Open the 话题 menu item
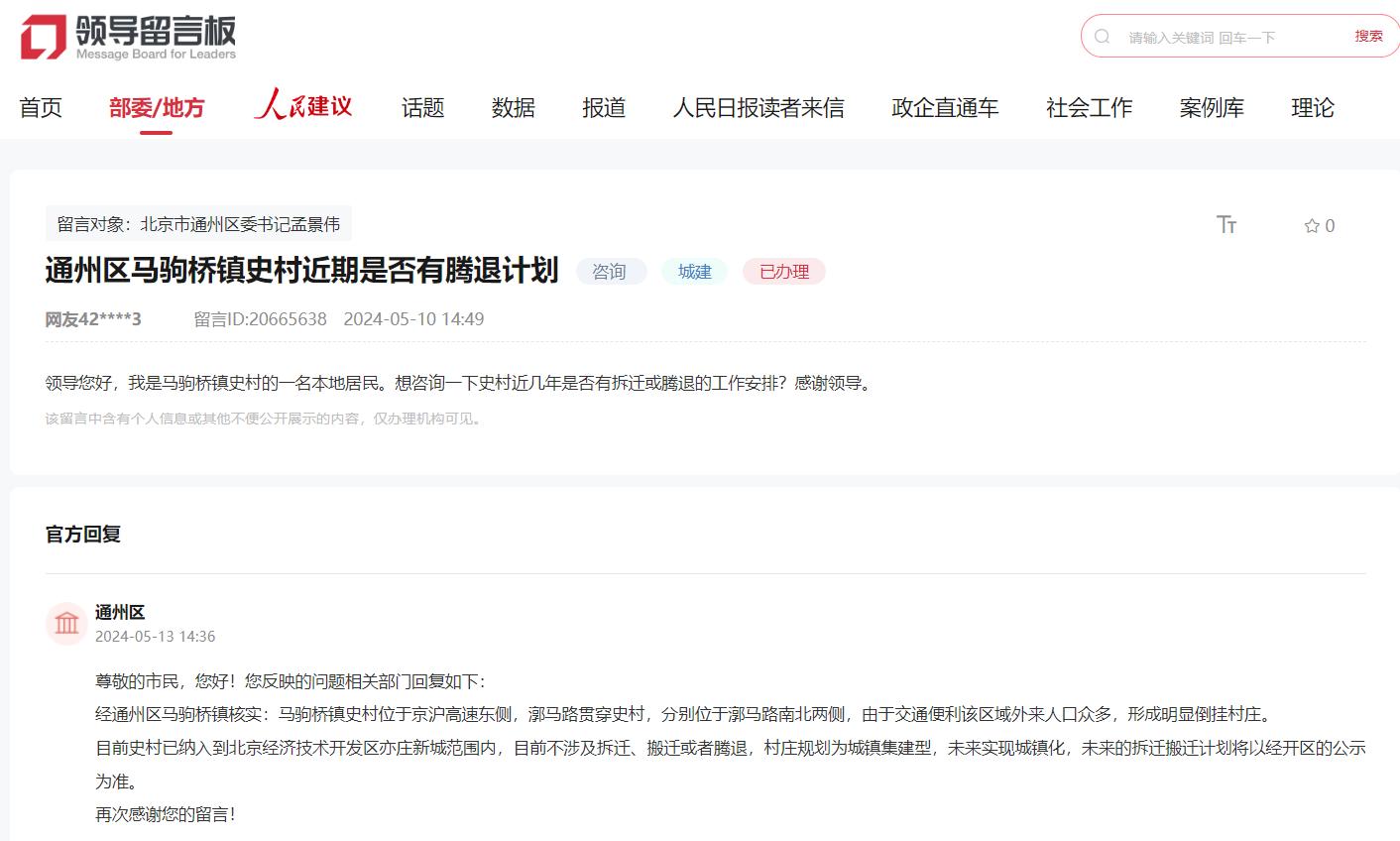 [x=422, y=107]
